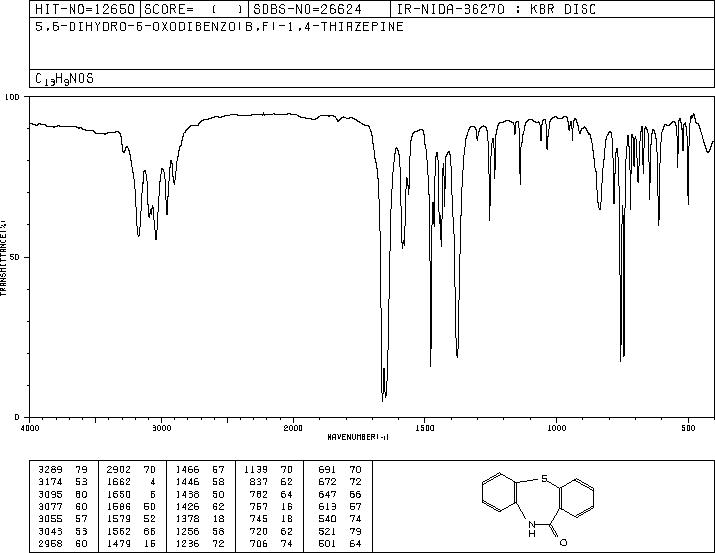Select peak value 1378 in table

click(187, 519)
